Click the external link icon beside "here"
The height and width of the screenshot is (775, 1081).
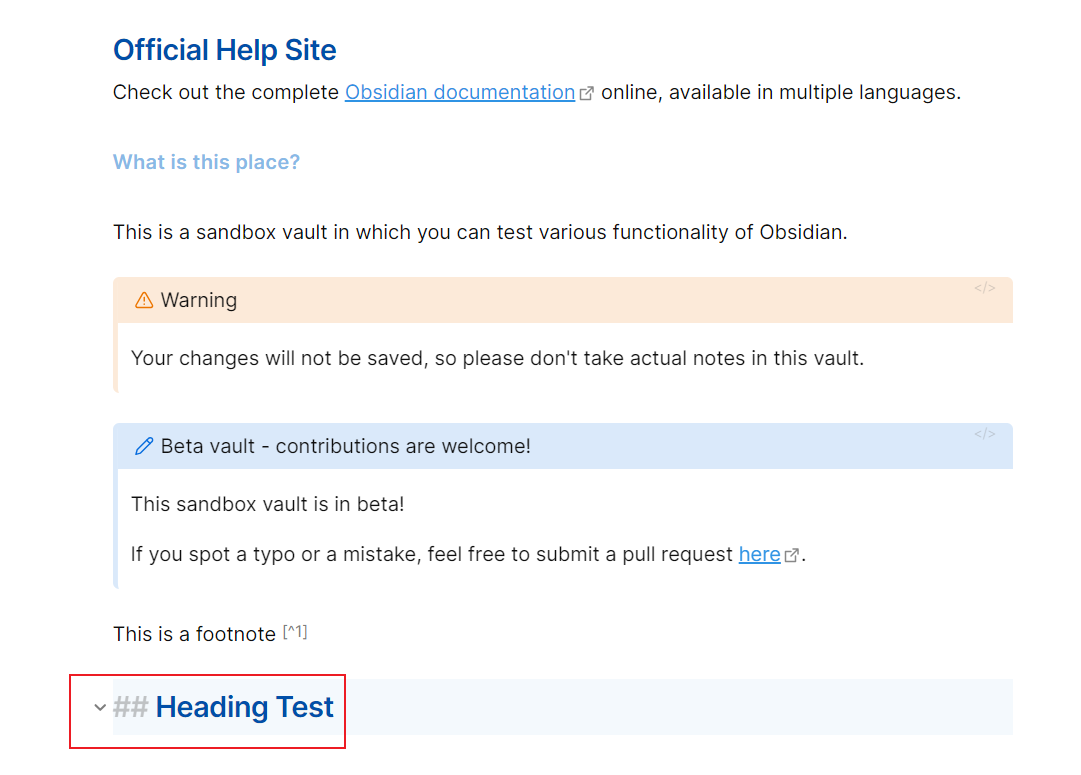pyautogui.click(x=792, y=555)
